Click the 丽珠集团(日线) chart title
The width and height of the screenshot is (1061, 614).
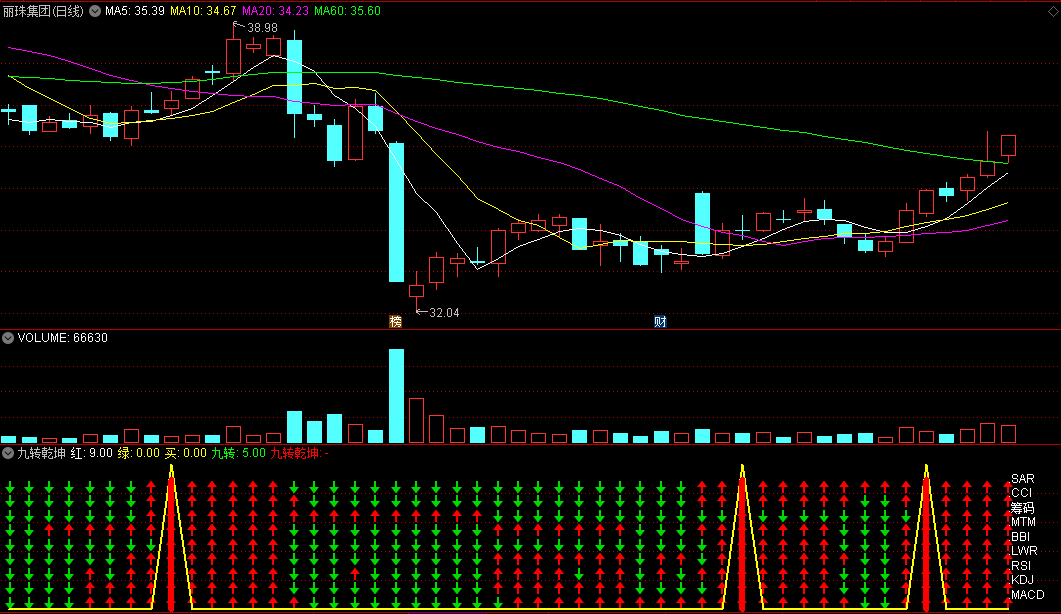pos(43,11)
